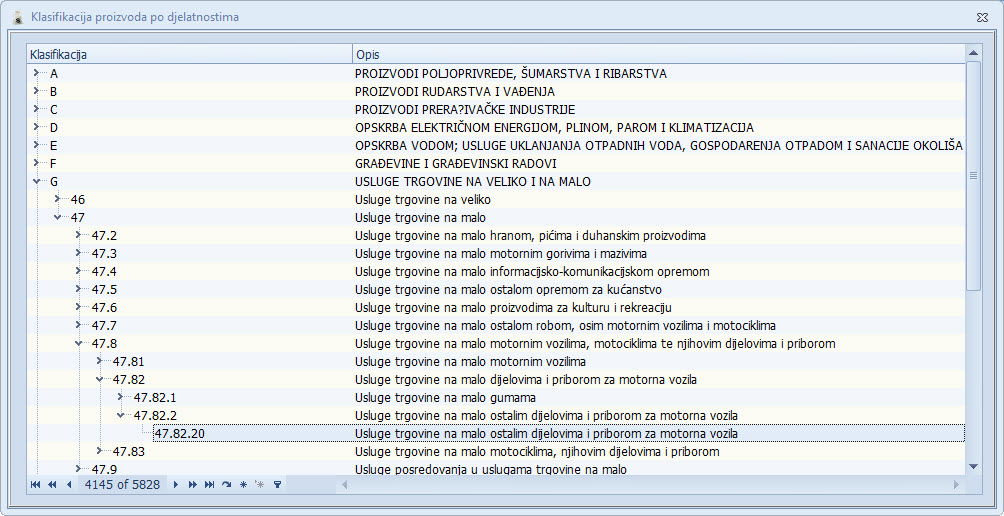The image size is (1004, 516).
Task: Expand node 46 wholesale trade
Action: [x=58, y=199]
